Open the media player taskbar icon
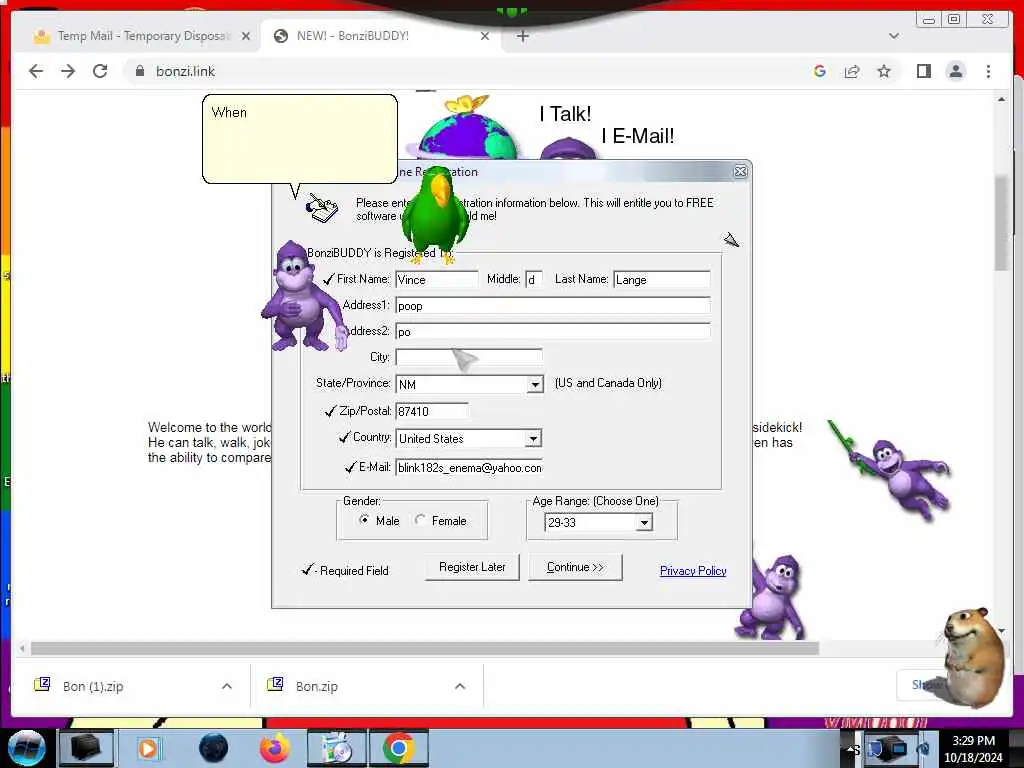Viewport: 1024px width, 768px height. coord(148,748)
